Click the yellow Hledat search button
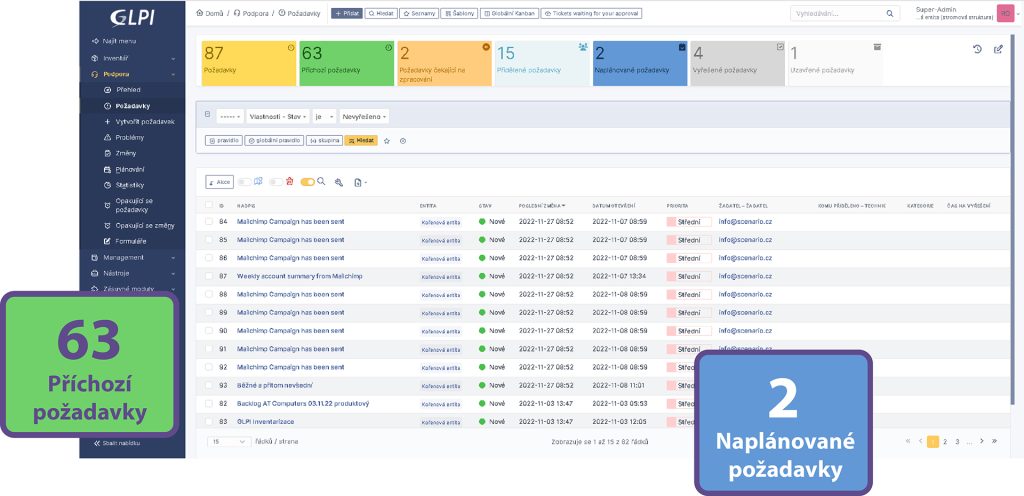The height and width of the screenshot is (496, 1024). click(361, 141)
